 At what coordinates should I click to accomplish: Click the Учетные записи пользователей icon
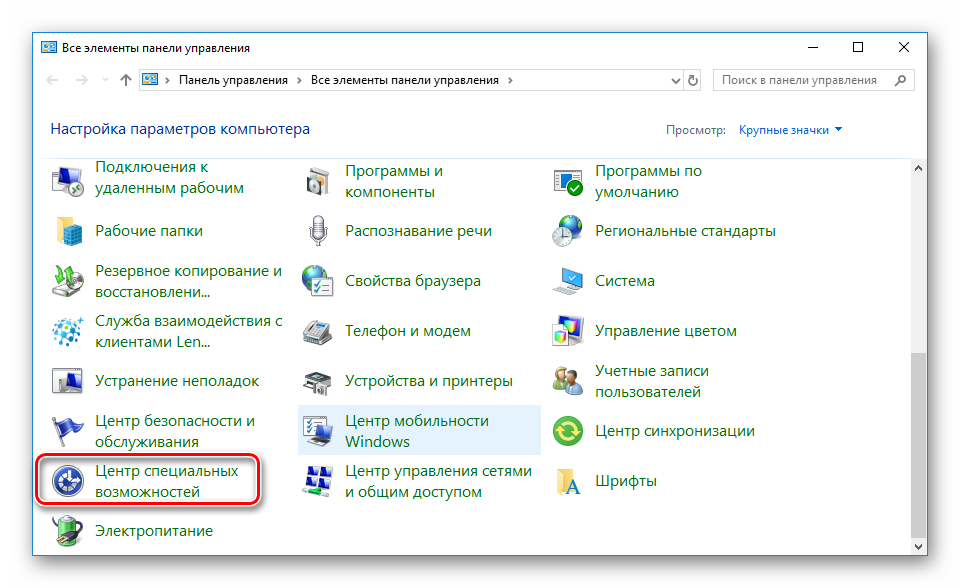[568, 381]
